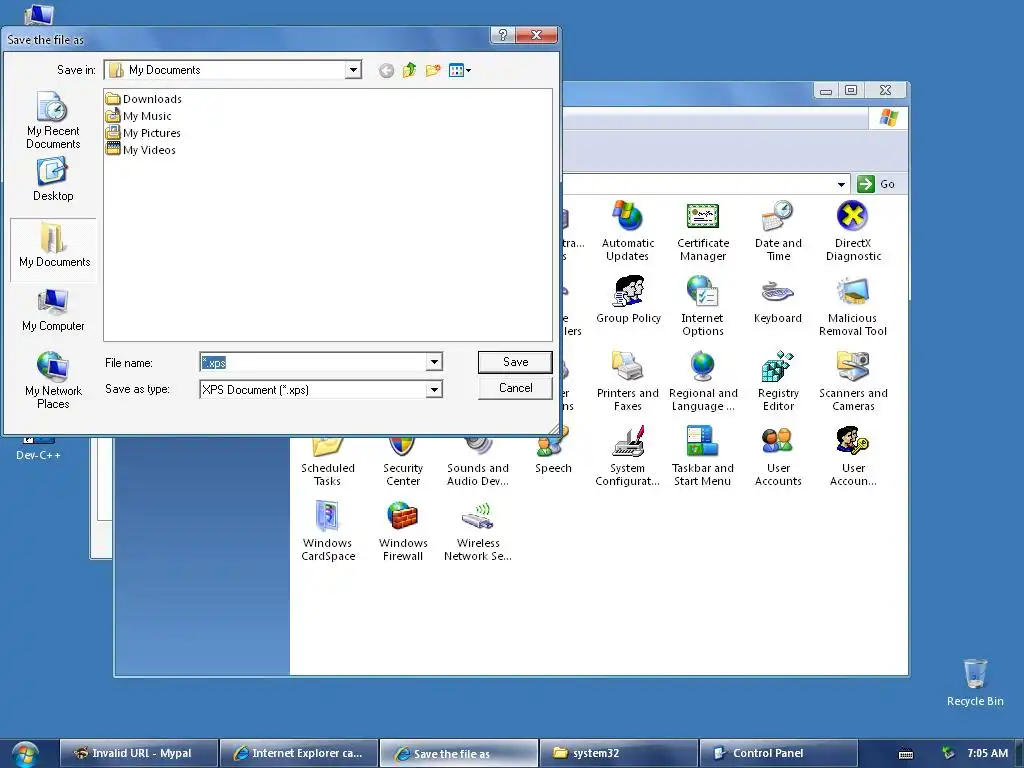Image resolution: width=1024 pixels, height=768 pixels.
Task: Switch to Invalid URL - Mypal taskbar item
Action: [x=138, y=753]
